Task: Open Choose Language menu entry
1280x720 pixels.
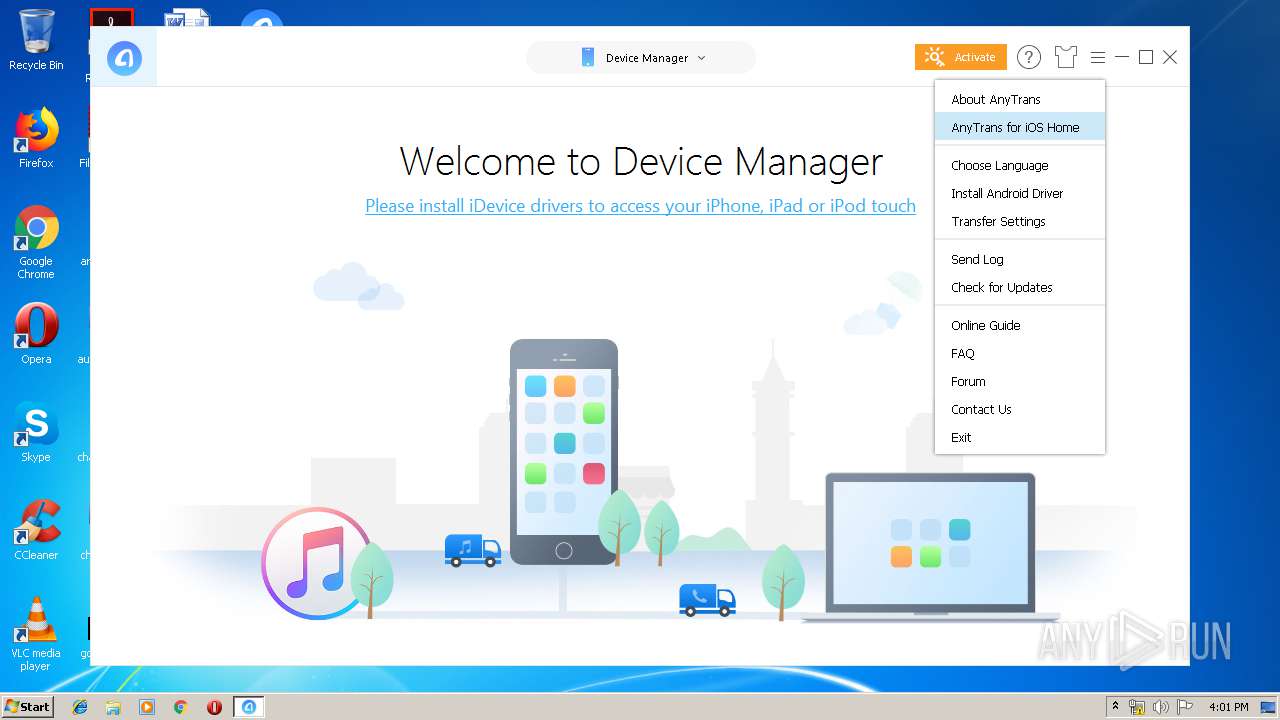Action: coord(1020,165)
